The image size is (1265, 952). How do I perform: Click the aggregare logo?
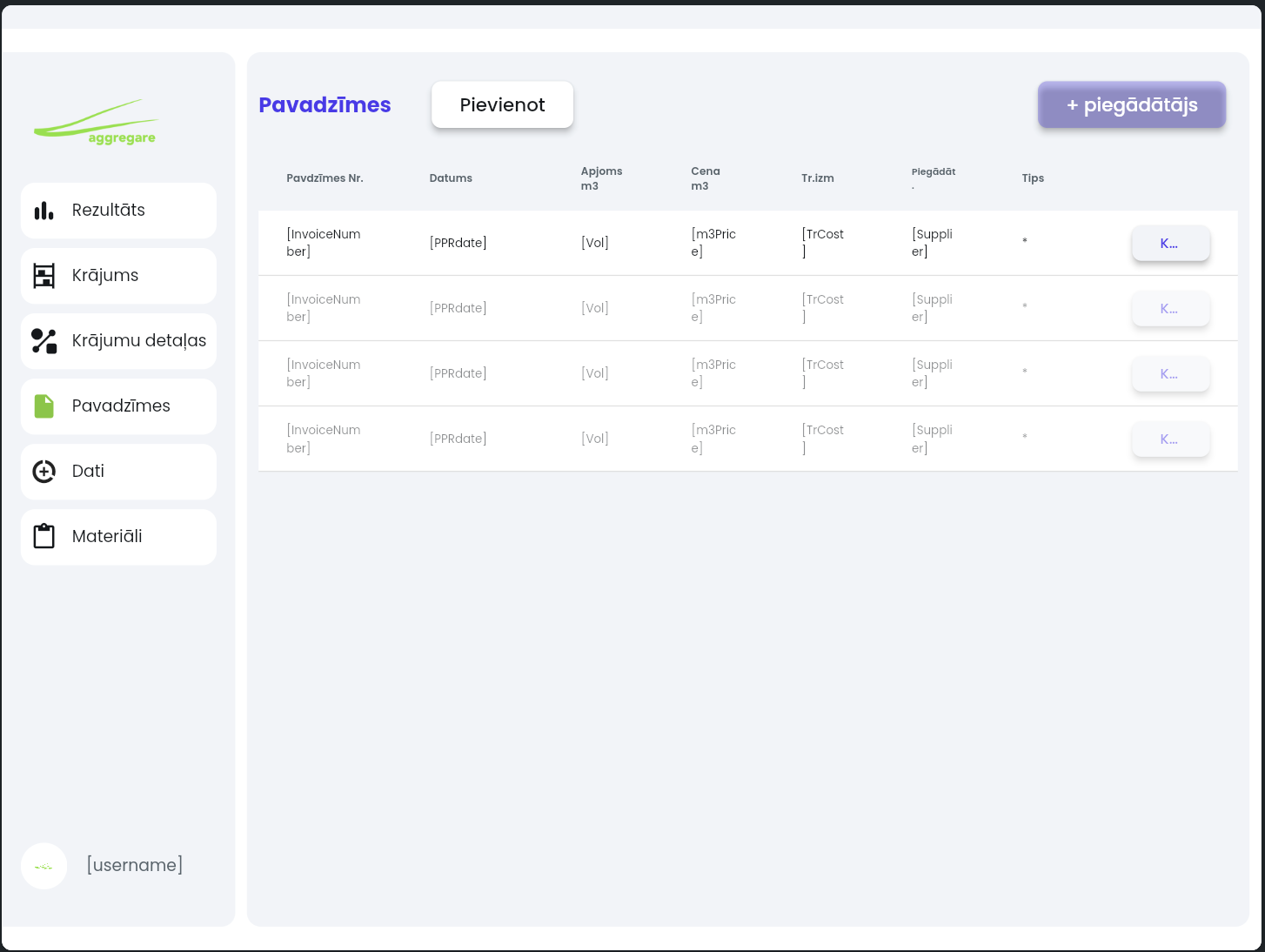click(96, 122)
